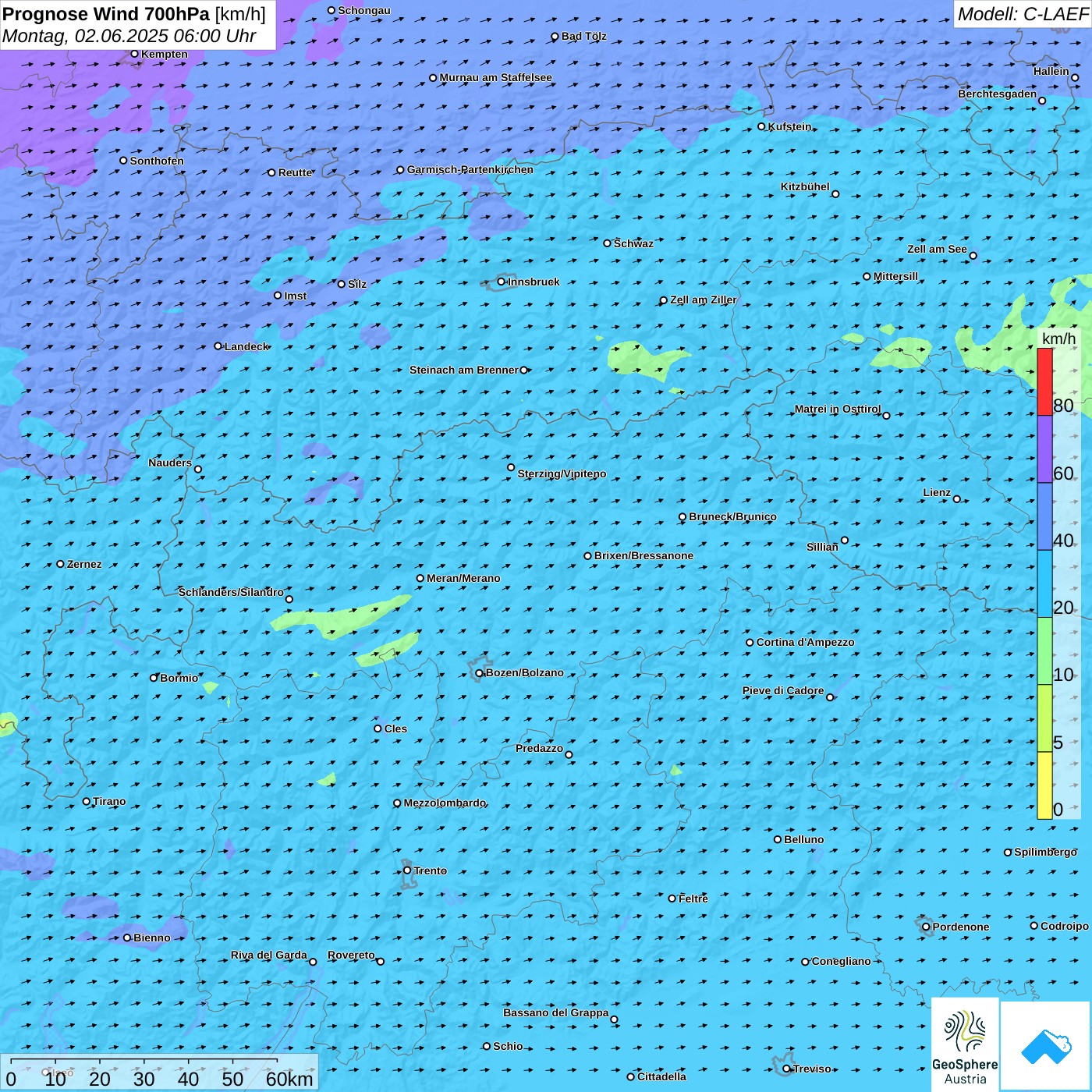Click the 'Mittersill' label

pos(896,276)
